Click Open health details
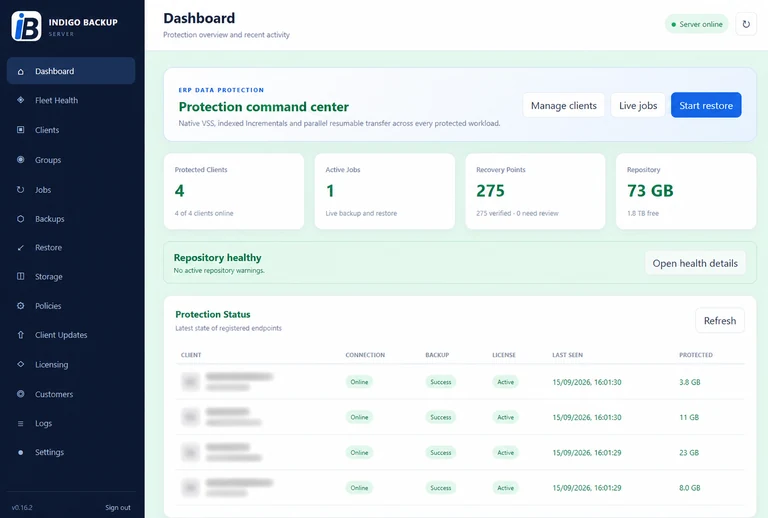768x518 pixels. (x=695, y=263)
